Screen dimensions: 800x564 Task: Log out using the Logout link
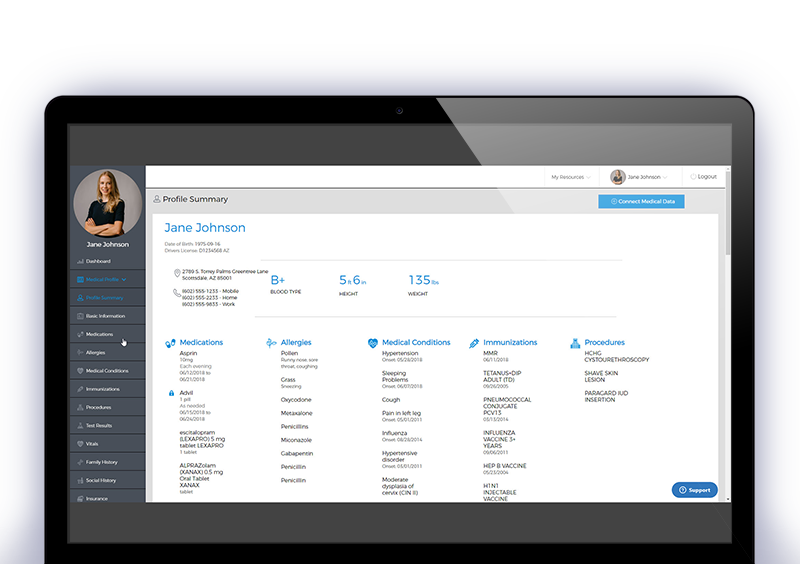point(703,177)
